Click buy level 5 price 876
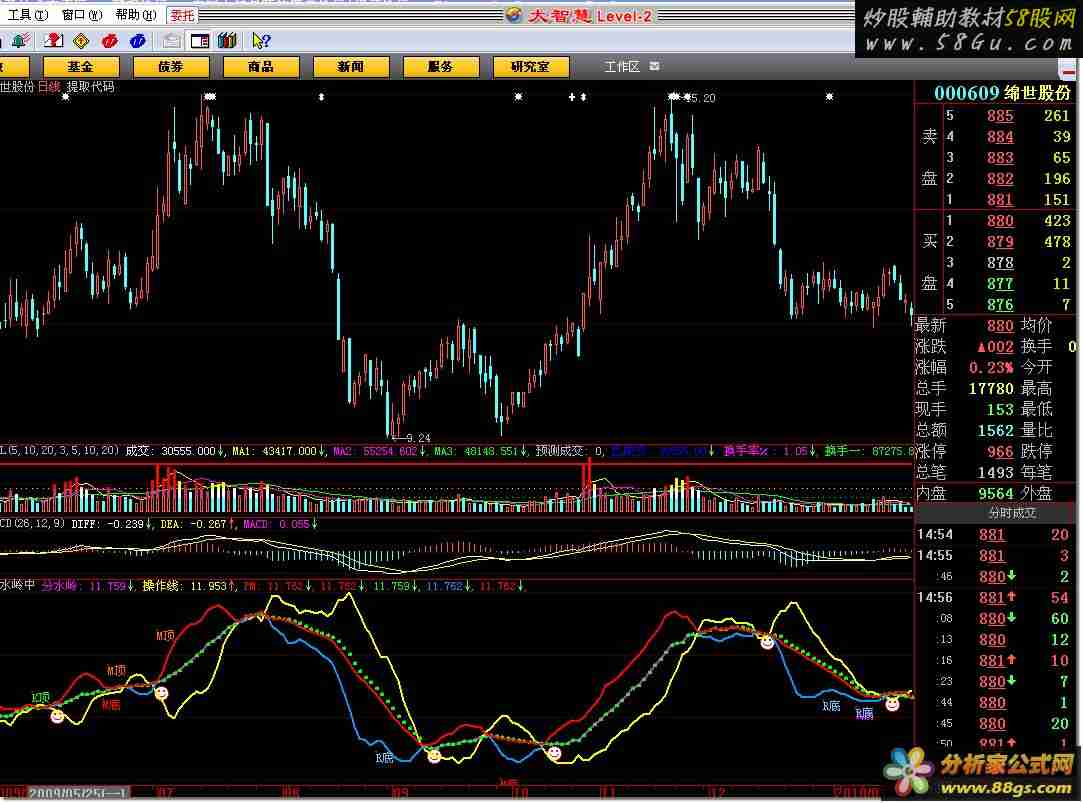The width and height of the screenshot is (1083, 803). point(1000,304)
